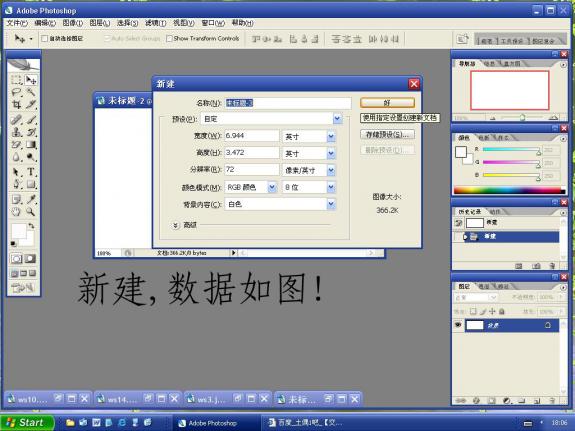Select the Dodge tool
Screen dimensions: 575x431
pos(31,157)
